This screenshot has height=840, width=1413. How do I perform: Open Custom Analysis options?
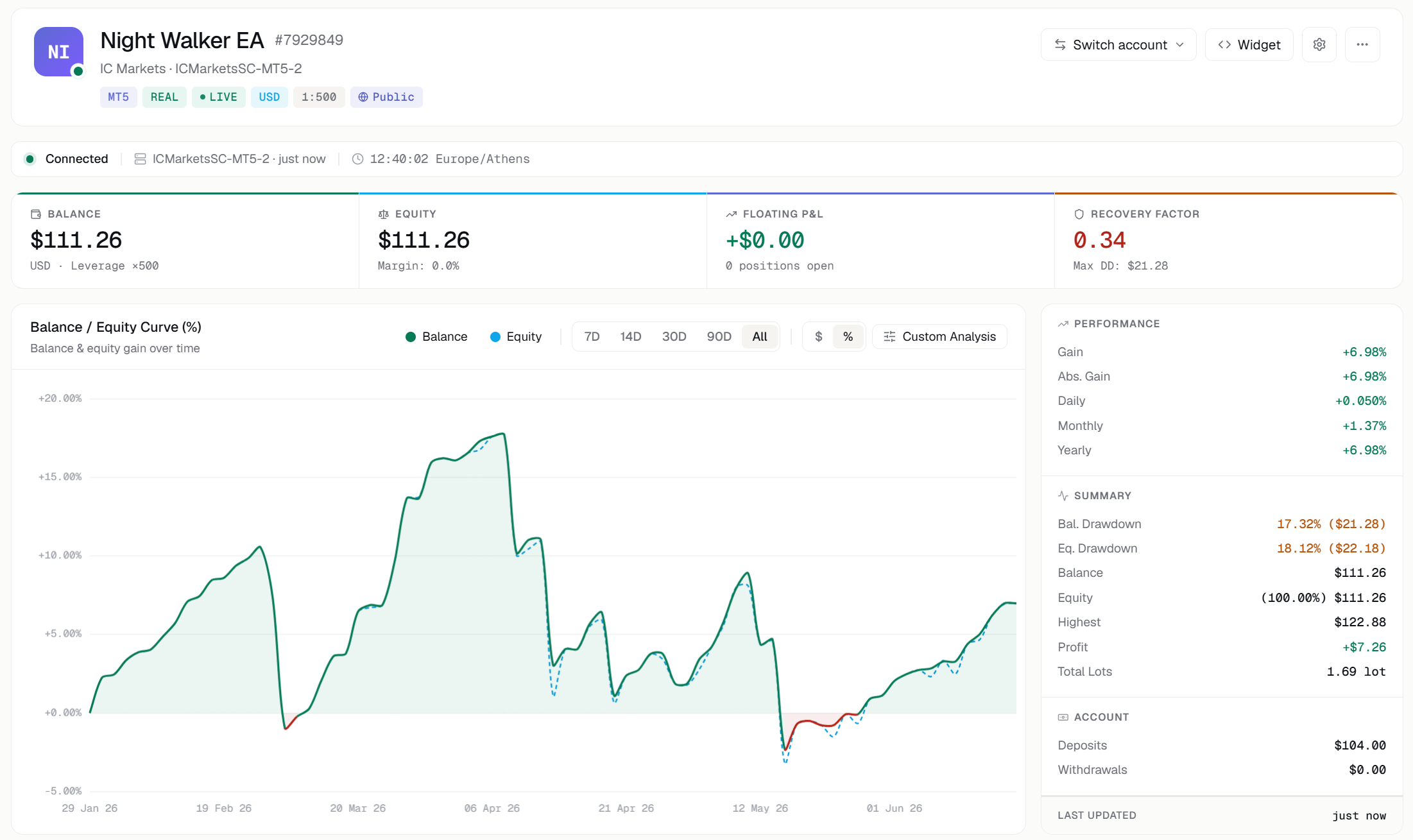coord(939,337)
